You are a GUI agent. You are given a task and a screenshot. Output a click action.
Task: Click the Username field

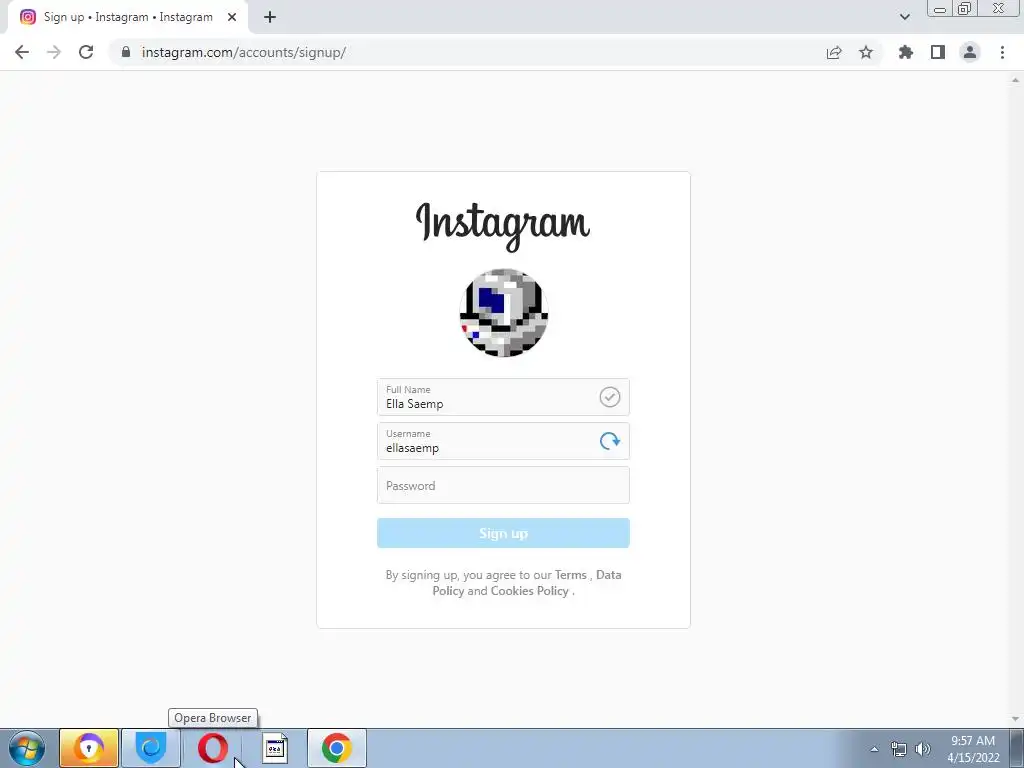[x=503, y=441]
